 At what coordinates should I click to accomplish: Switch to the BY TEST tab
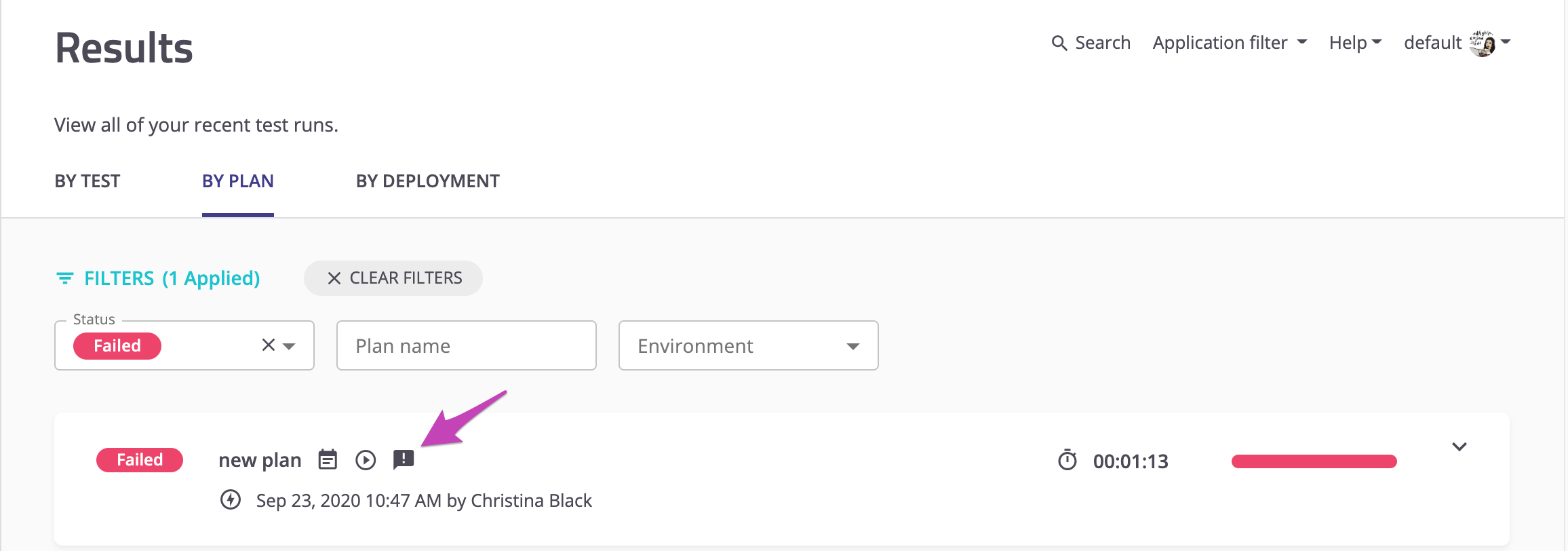(x=87, y=181)
